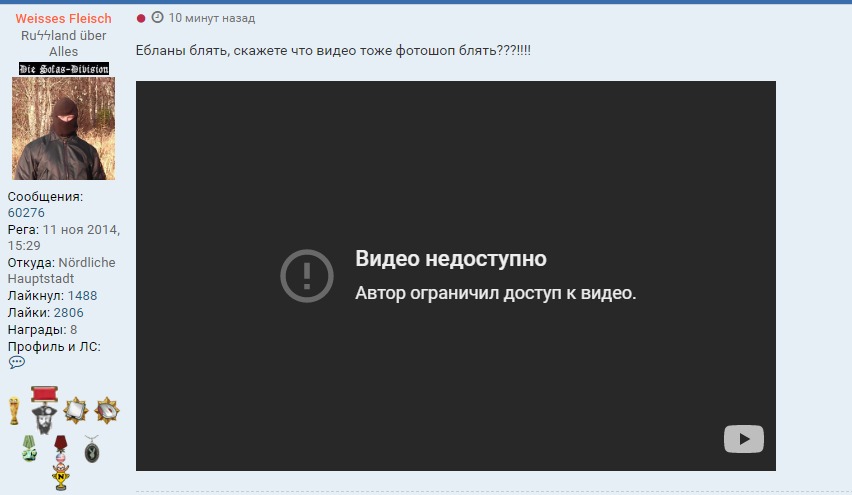Open the post count 60276 link

tap(26, 212)
